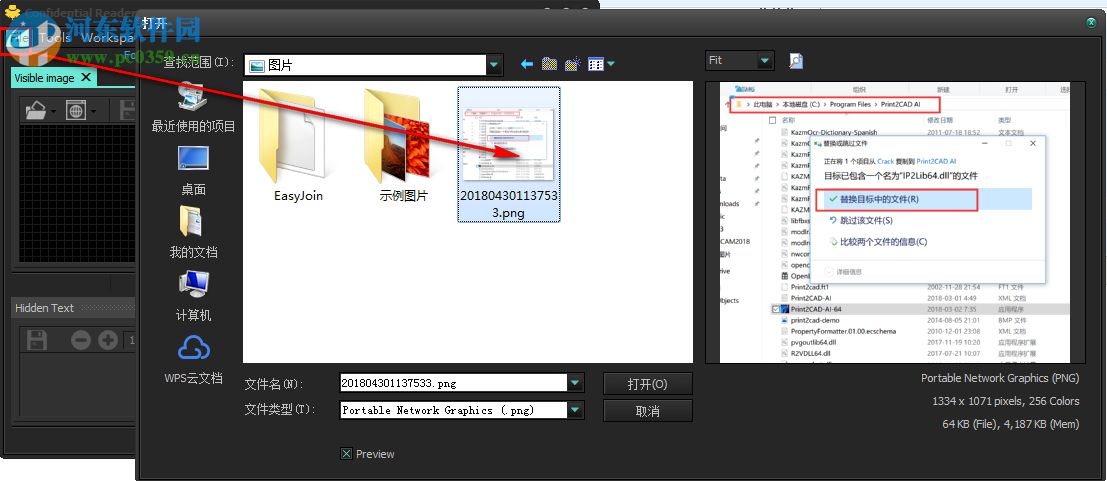Close the Visible image tab

coord(85,77)
